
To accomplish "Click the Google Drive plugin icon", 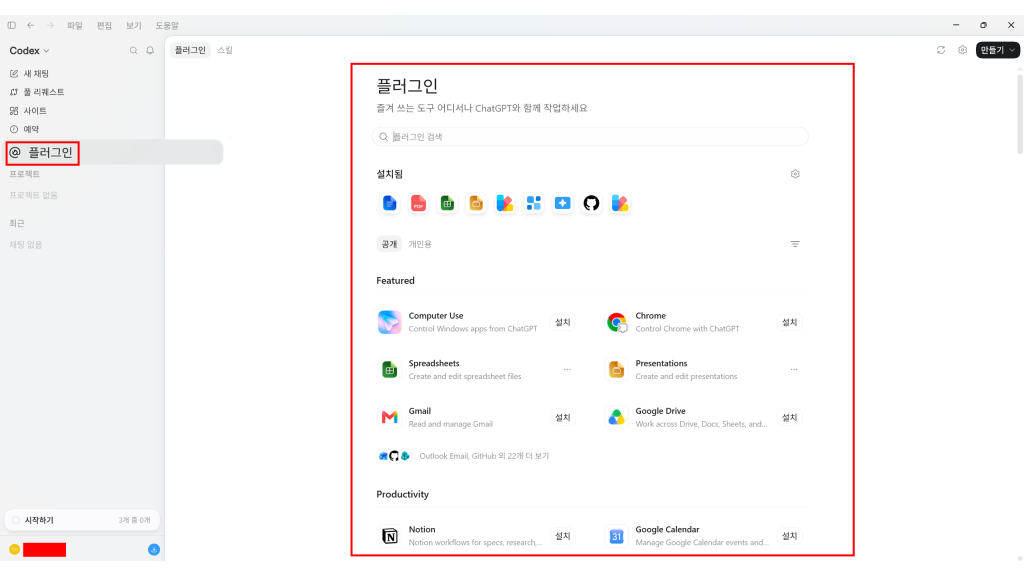I will [616, 417].
